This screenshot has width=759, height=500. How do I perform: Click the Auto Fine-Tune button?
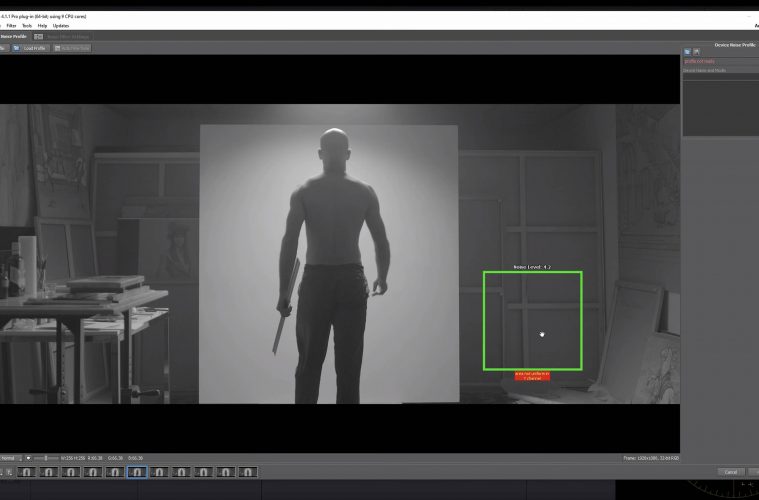point(72,47)
